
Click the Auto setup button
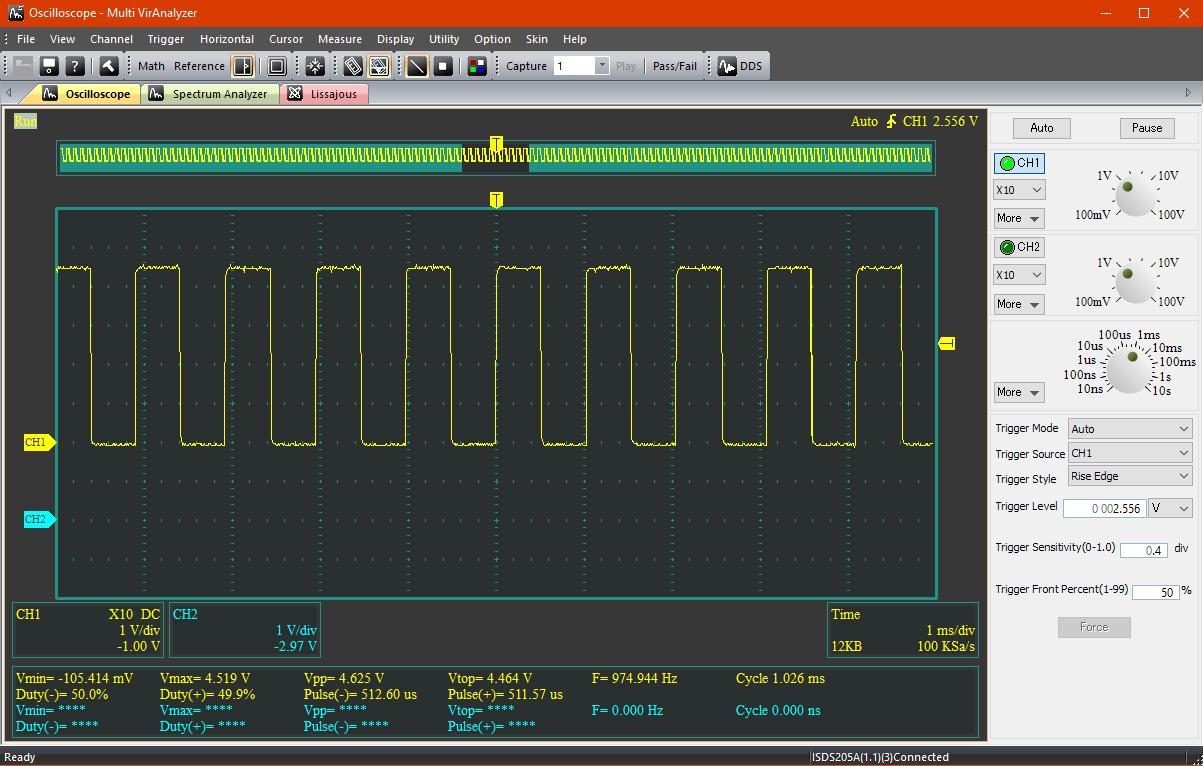pyautogui.click(x=1042, y=128)
